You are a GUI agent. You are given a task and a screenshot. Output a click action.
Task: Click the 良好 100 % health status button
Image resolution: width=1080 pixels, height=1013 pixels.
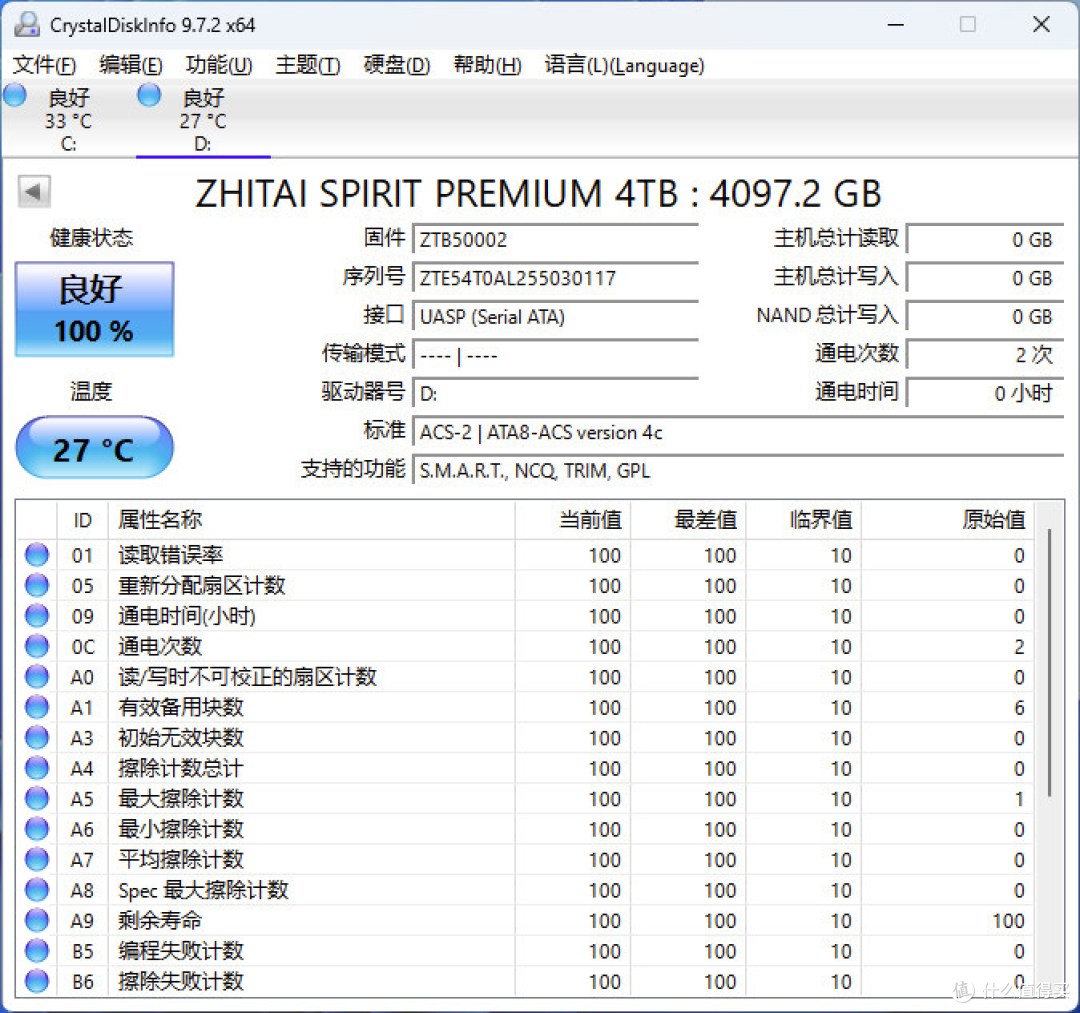pos(94,309)
